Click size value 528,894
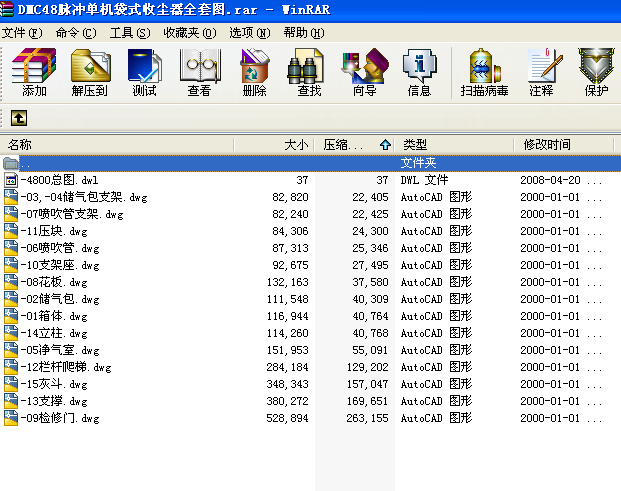The image size is (621, 491). 287,418
